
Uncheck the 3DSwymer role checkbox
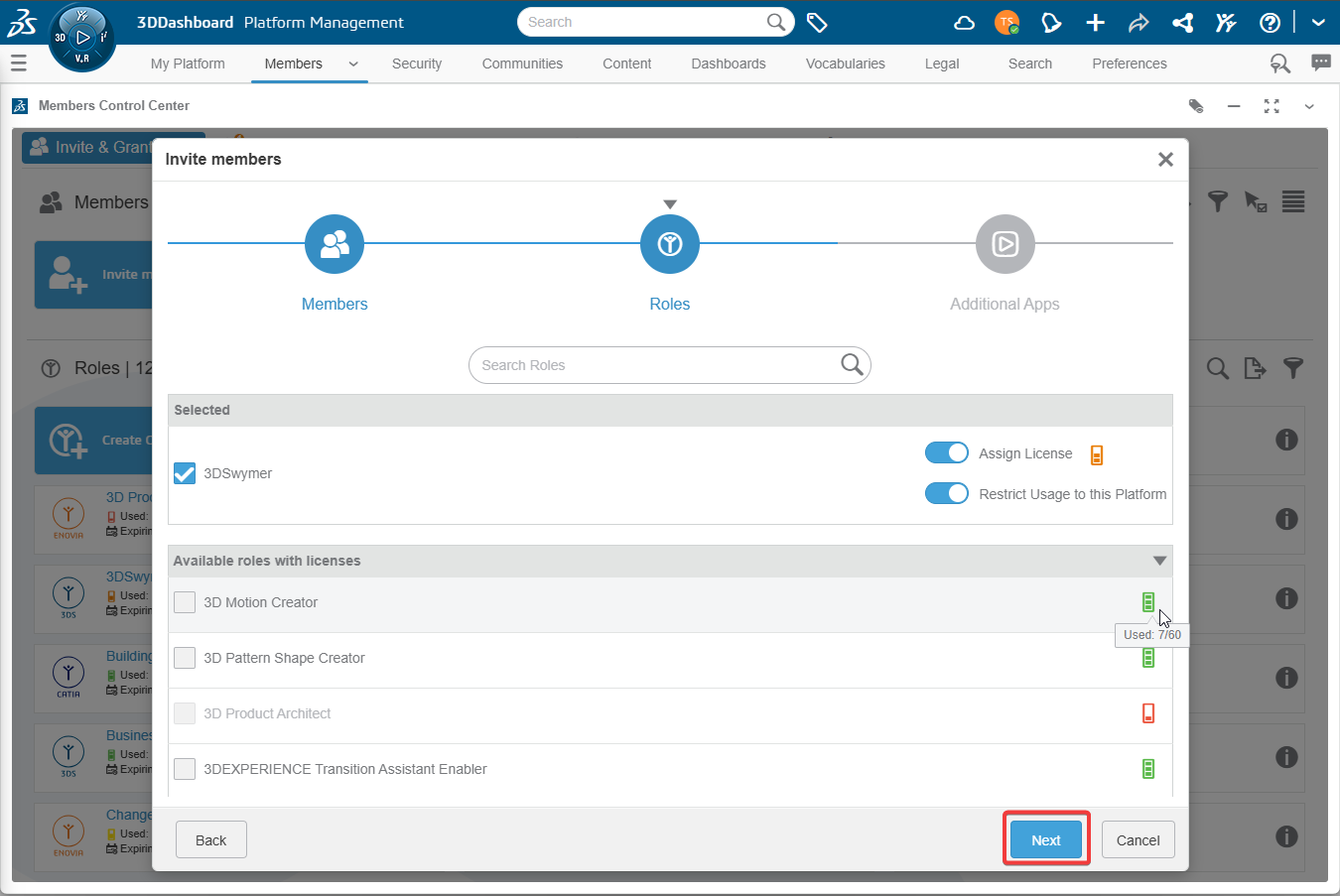click(185, 473)
